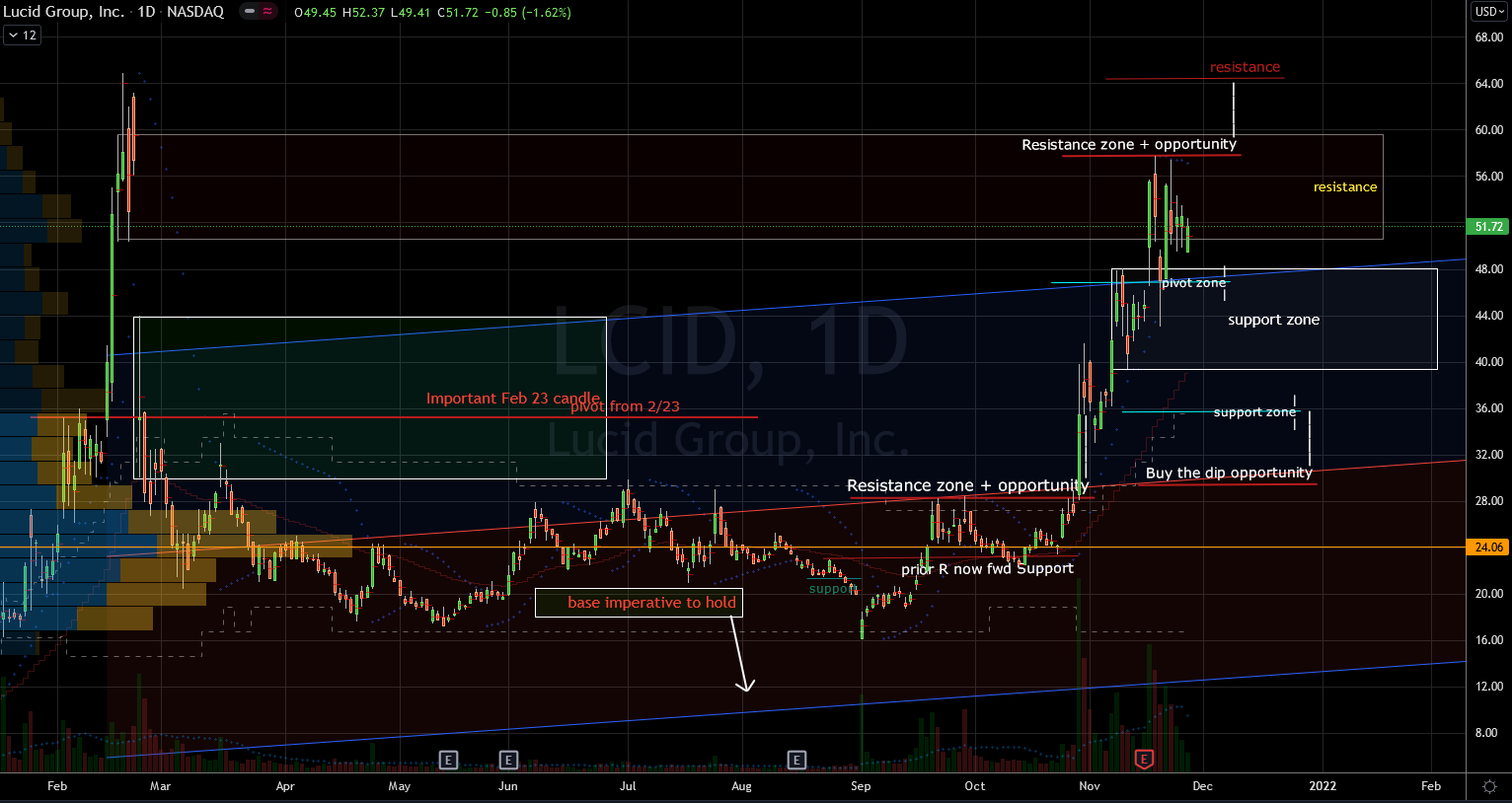
Task: Click the 40.00 price axis label
Action: 1488,362
